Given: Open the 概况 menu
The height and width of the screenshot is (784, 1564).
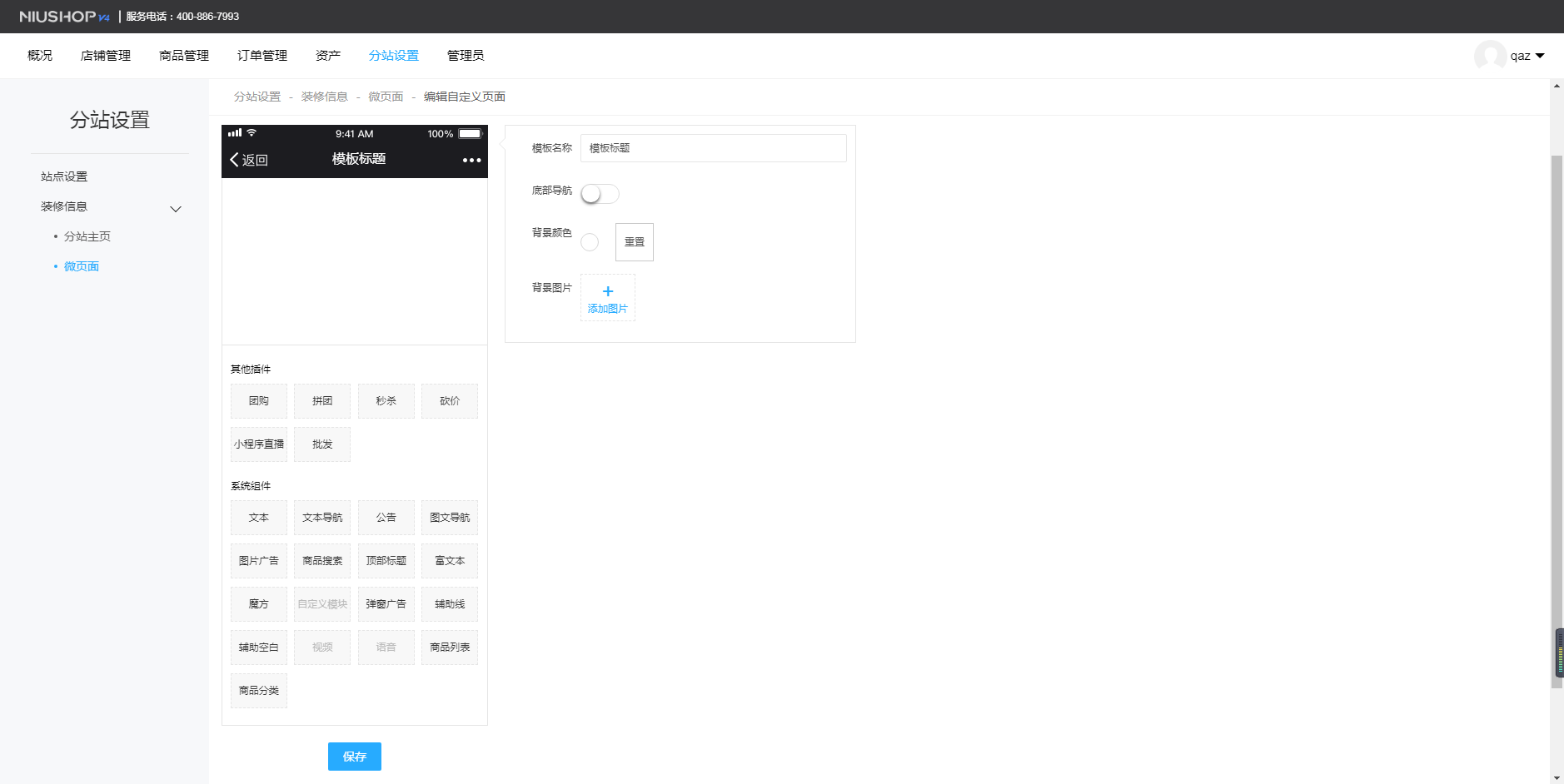Looking at the screenshot, I should (x=40, y=56).
